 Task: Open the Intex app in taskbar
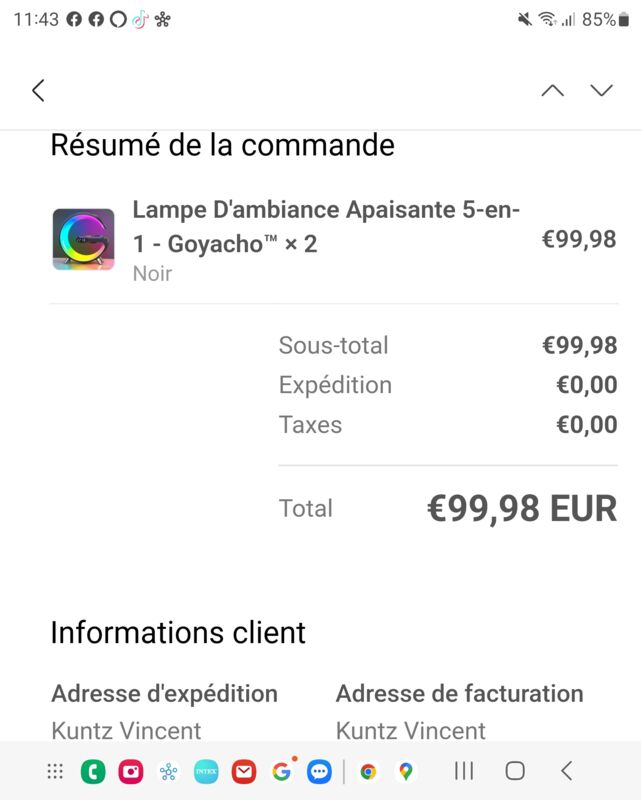click(206, 771)
